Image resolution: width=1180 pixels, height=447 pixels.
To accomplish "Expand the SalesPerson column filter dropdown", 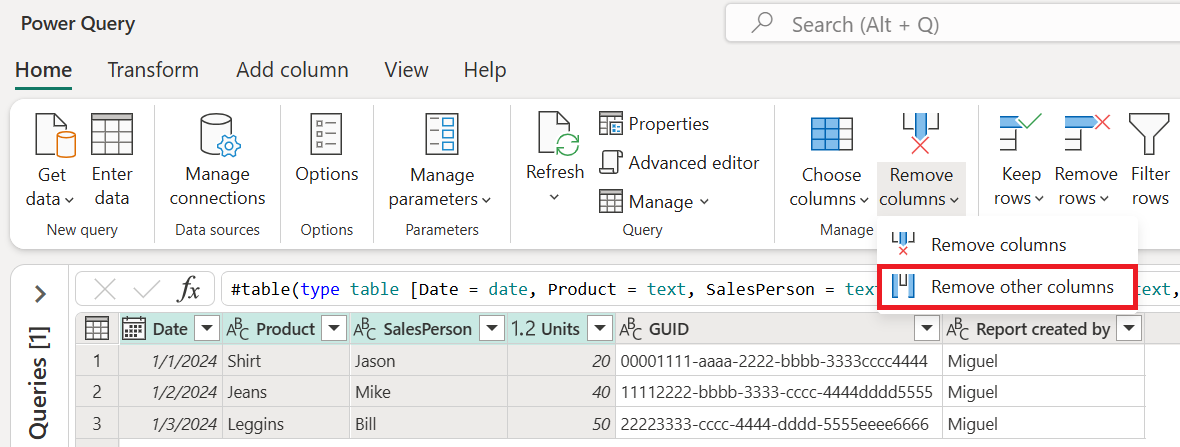I will [491, 329].
